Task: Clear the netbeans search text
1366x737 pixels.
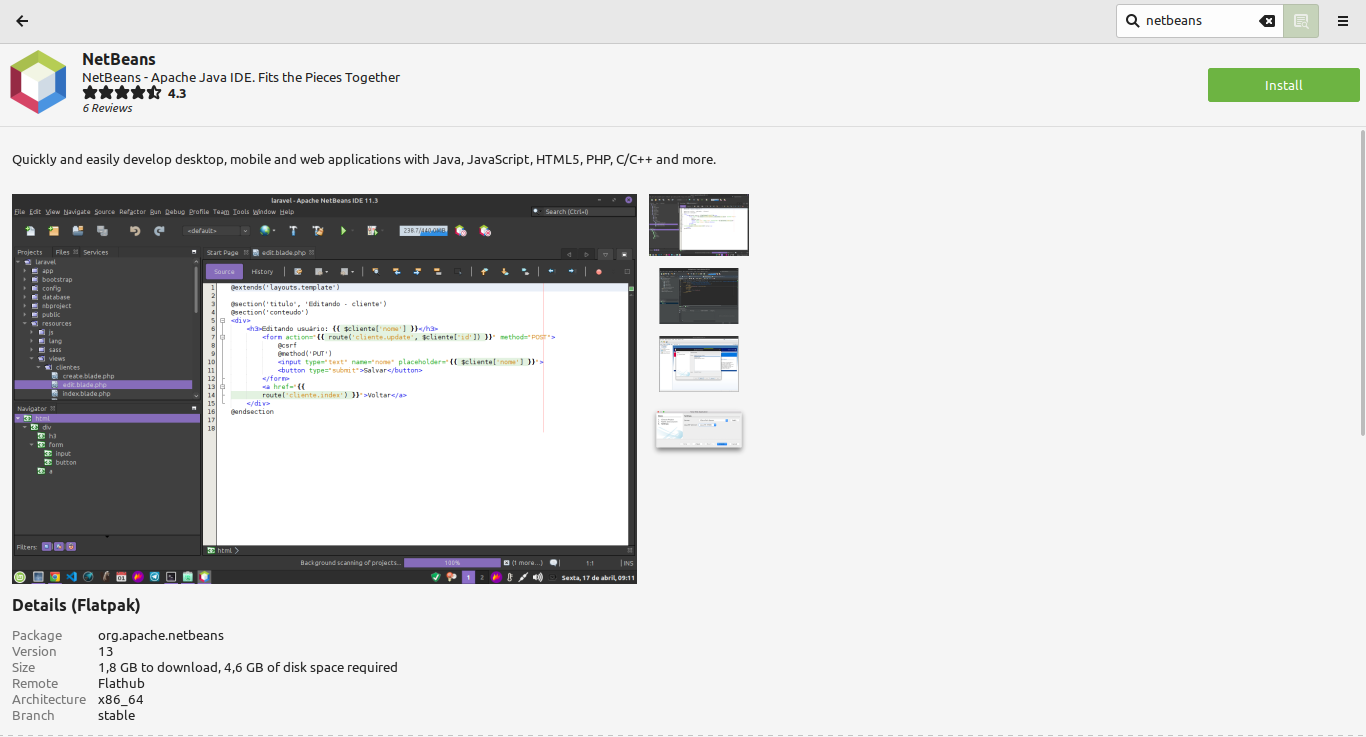Action: coord(1267,21)
